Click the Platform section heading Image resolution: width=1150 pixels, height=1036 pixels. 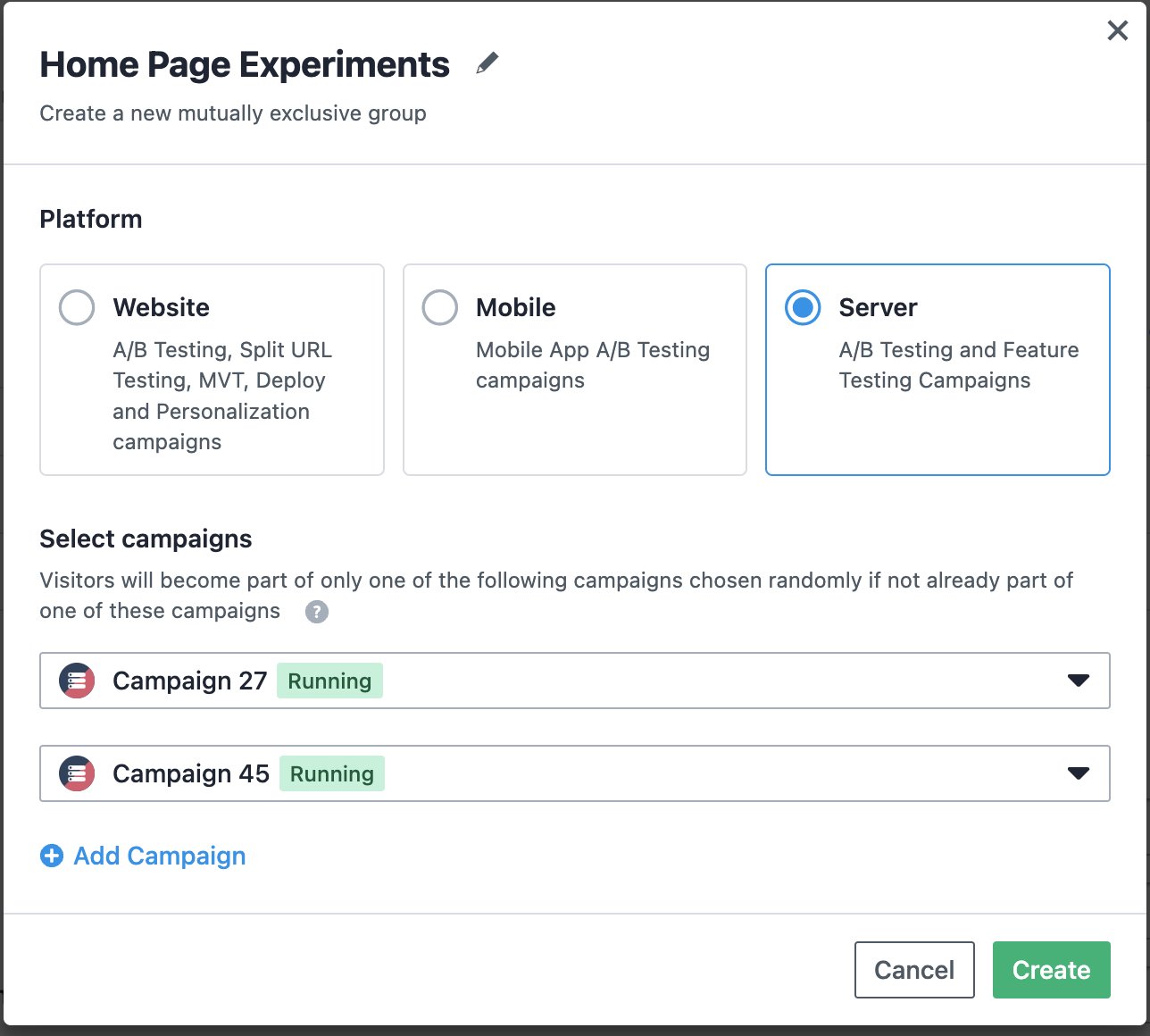[91, 220]
